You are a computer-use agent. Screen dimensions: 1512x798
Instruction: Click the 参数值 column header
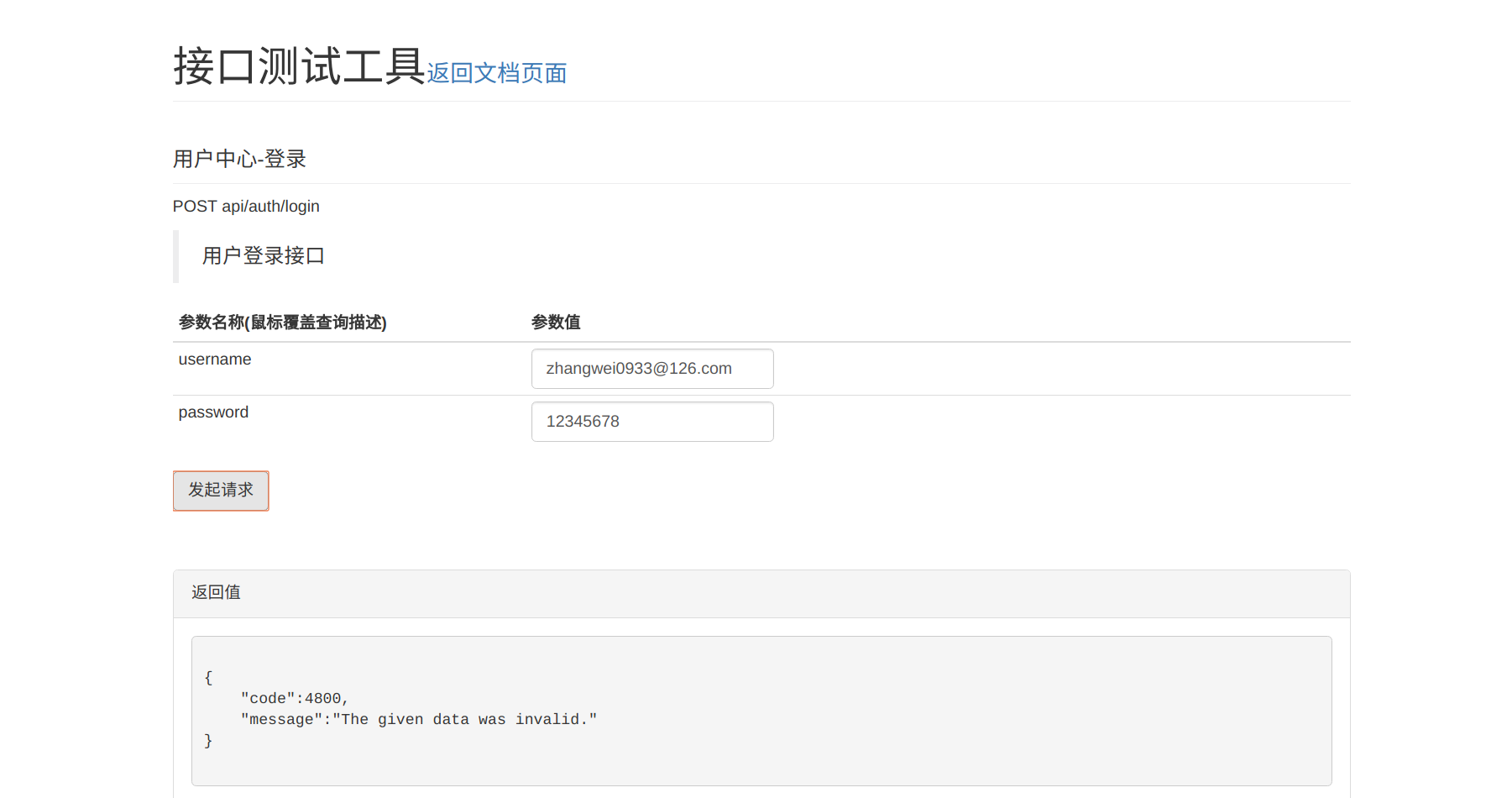[556, 323]
